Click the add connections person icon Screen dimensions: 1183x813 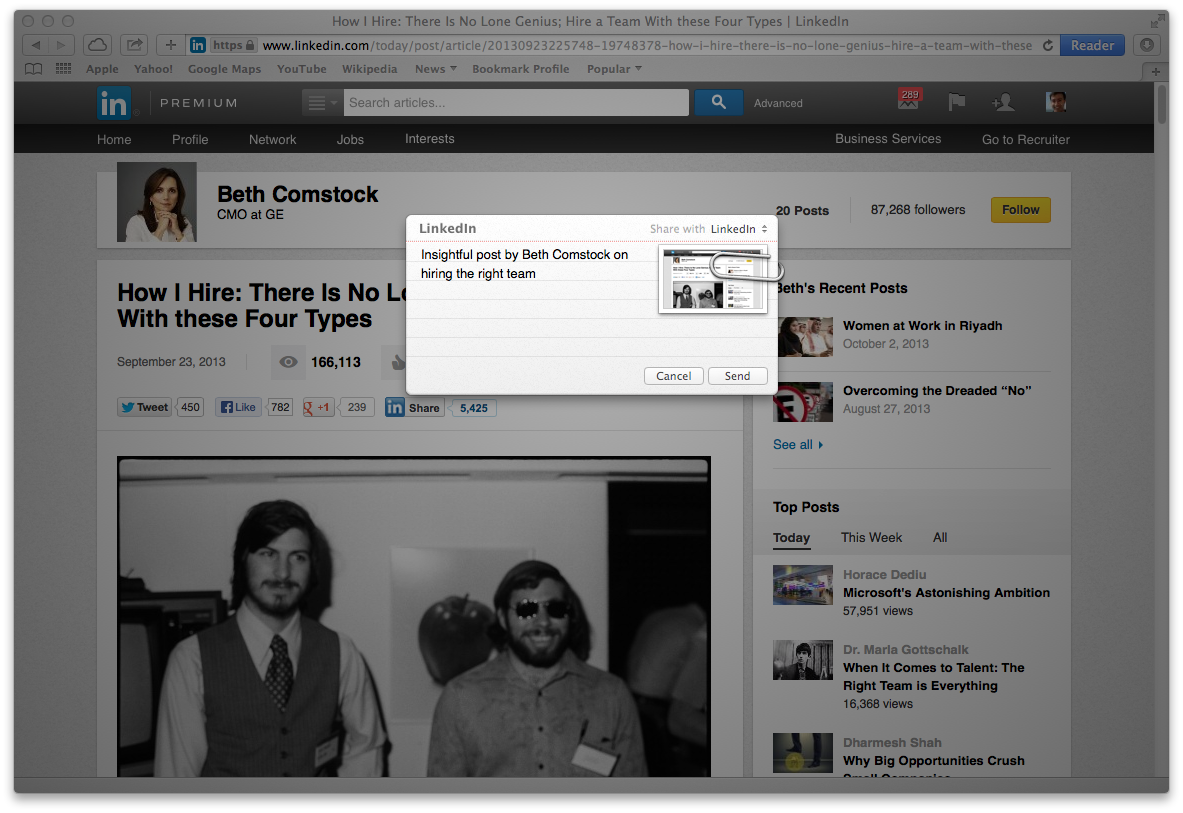1003,102
